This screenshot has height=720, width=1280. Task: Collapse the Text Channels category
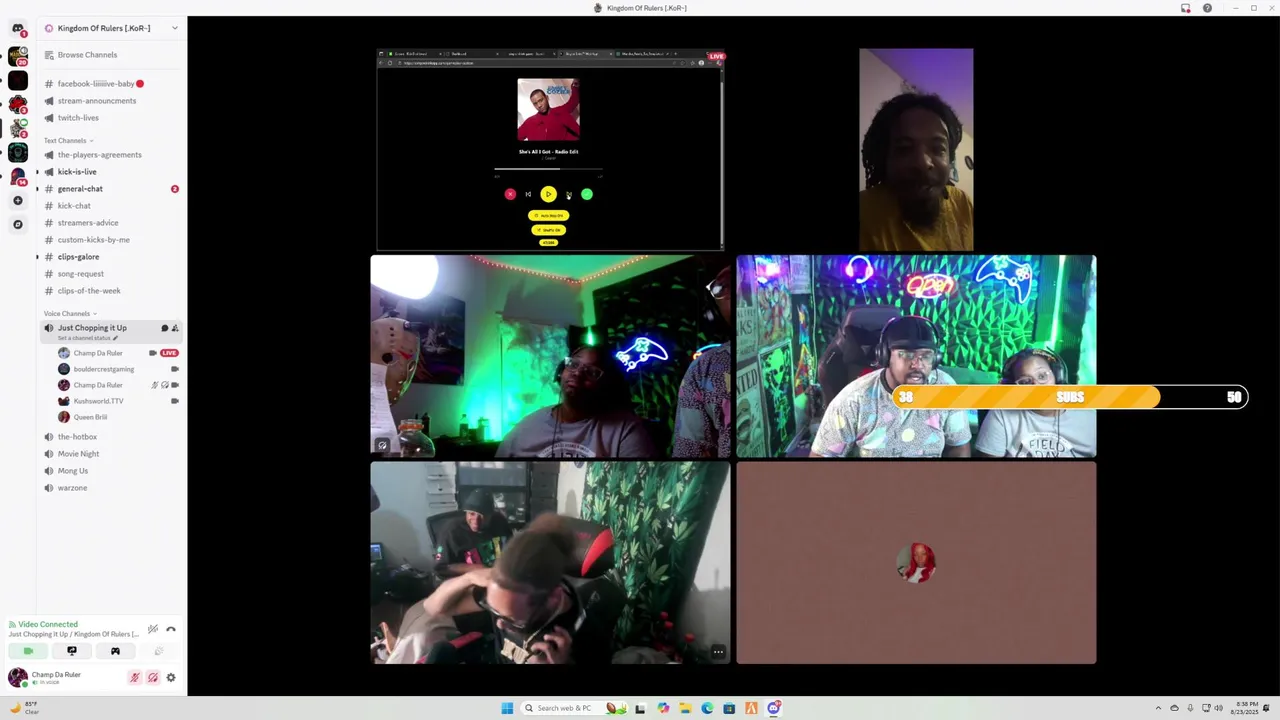click(x=69, y=140)
